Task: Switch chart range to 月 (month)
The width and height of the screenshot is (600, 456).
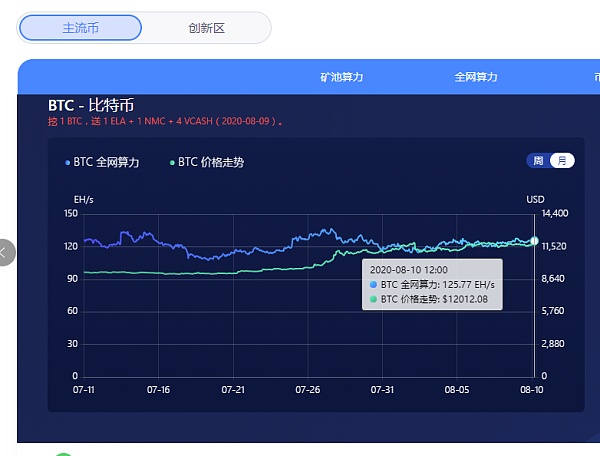Action: coord(562,161)
